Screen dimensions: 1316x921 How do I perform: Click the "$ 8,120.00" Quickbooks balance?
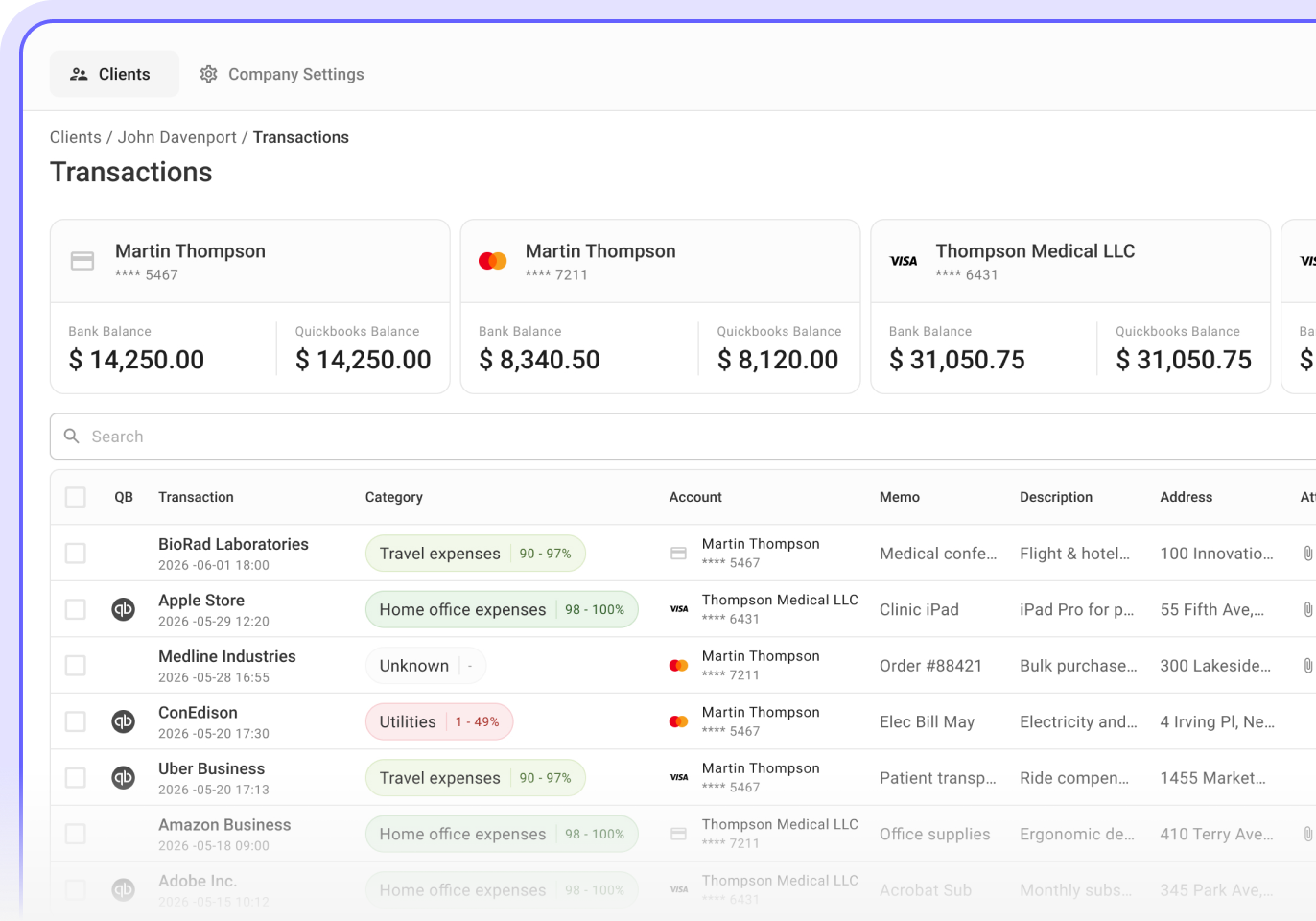point(778,360)
